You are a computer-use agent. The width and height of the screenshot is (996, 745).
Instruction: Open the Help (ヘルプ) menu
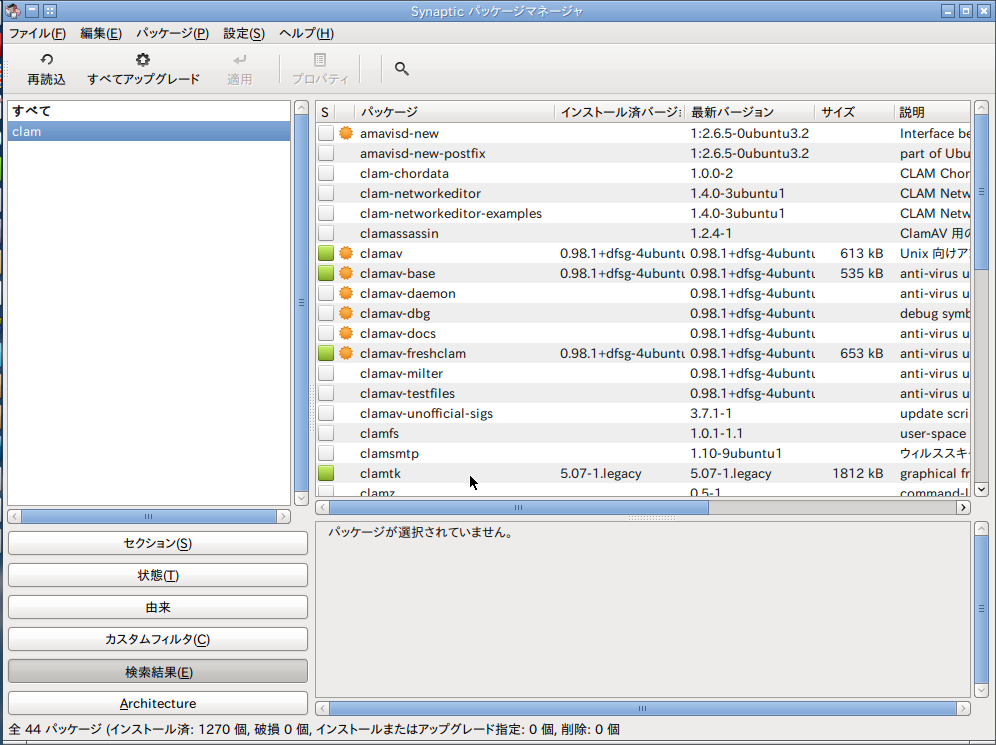306,33
